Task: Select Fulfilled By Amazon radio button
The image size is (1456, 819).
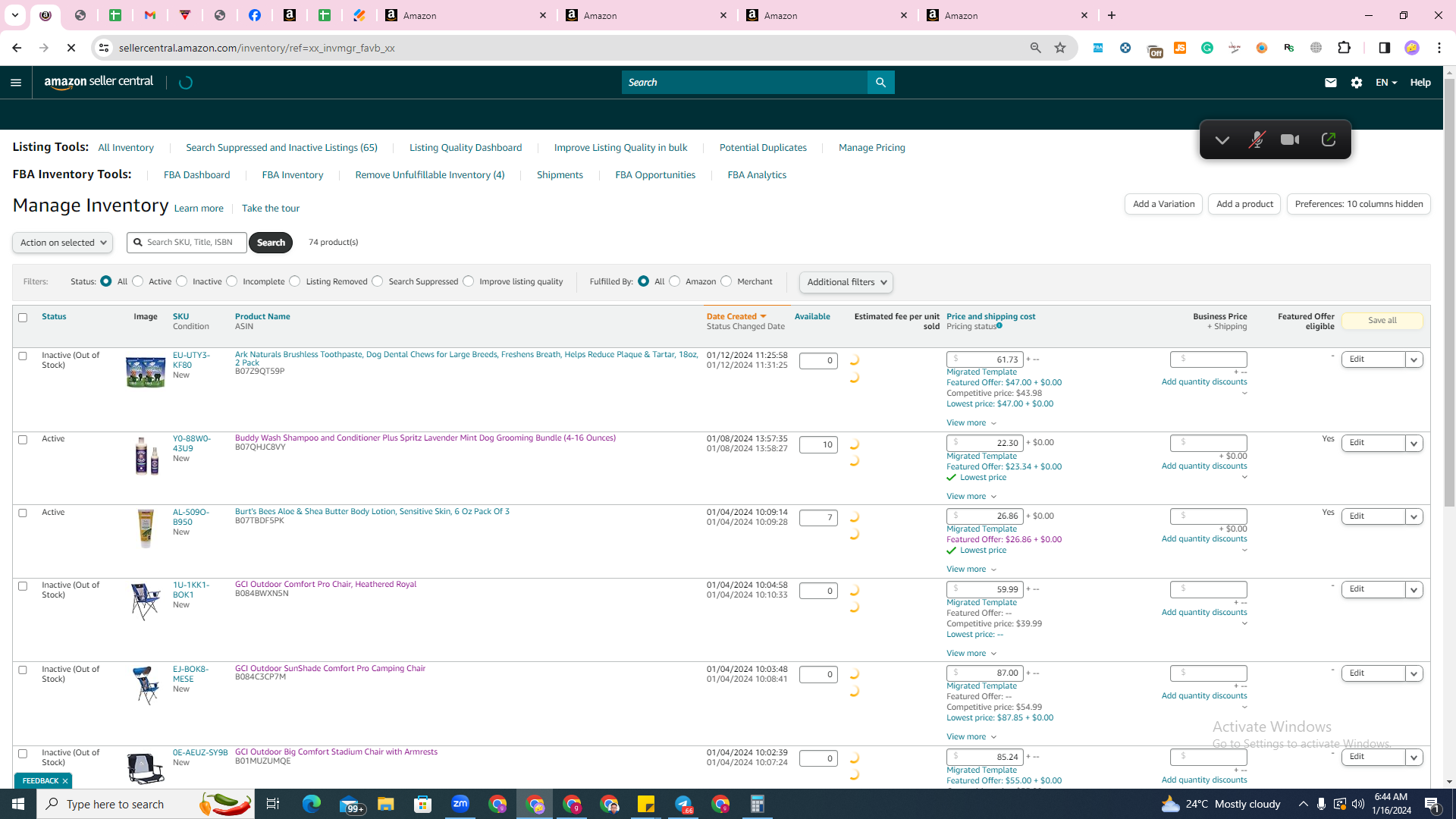Action: [x=675, y=281]
